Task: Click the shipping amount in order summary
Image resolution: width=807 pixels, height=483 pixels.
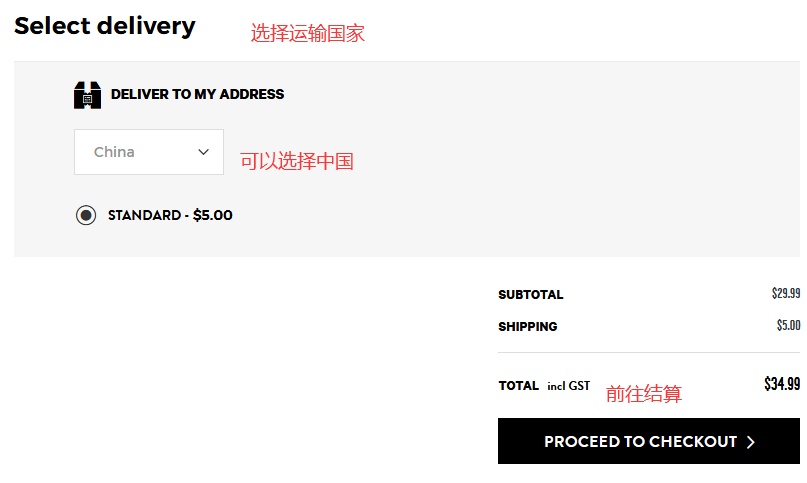Action: [788, 325]
